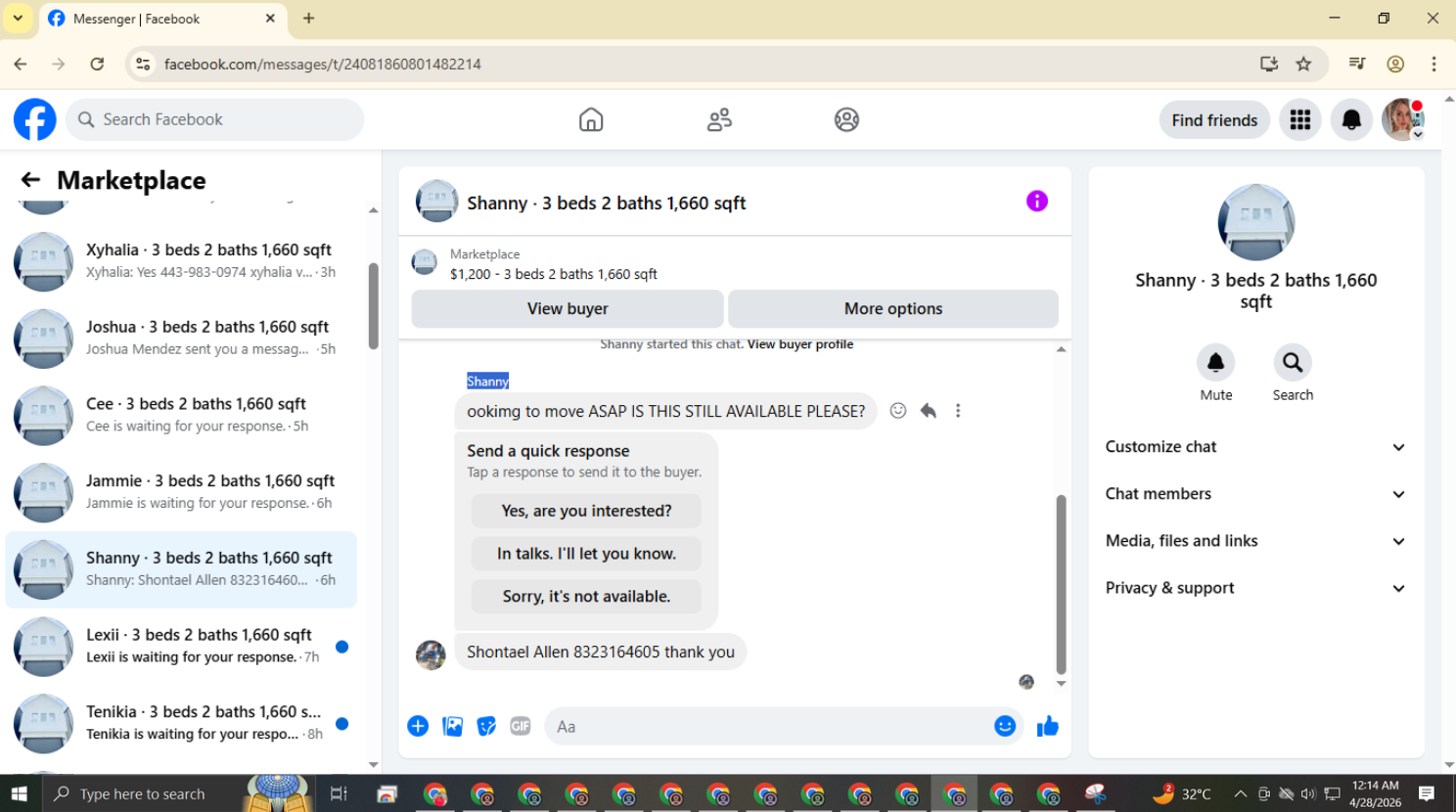Open the Groups icon in top navigation
This screenshot has height=812, width=1456.
pos(846,119)
